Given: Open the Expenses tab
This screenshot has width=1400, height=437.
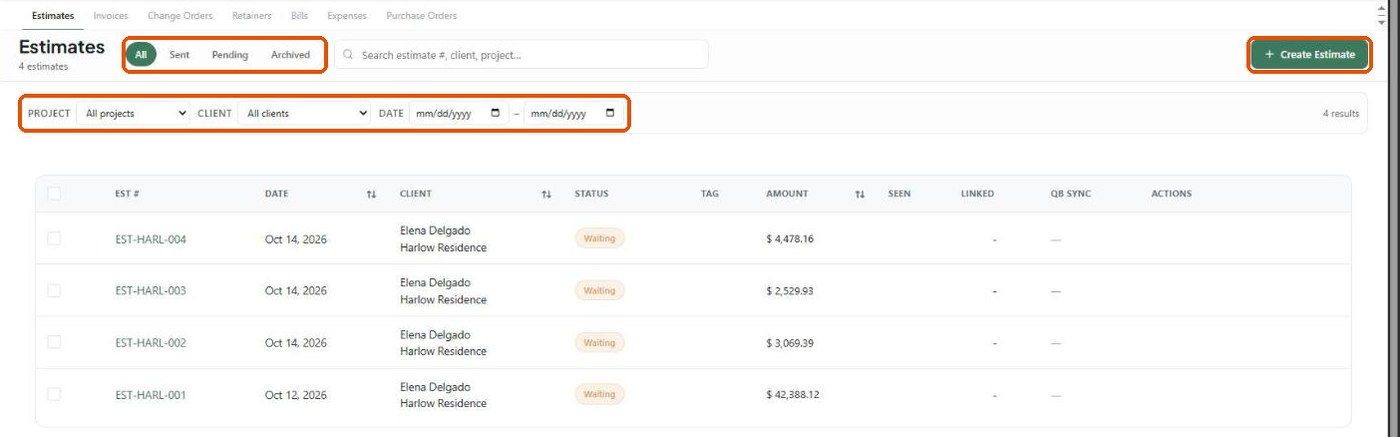Looking at the screenshot, I should 347,16.
